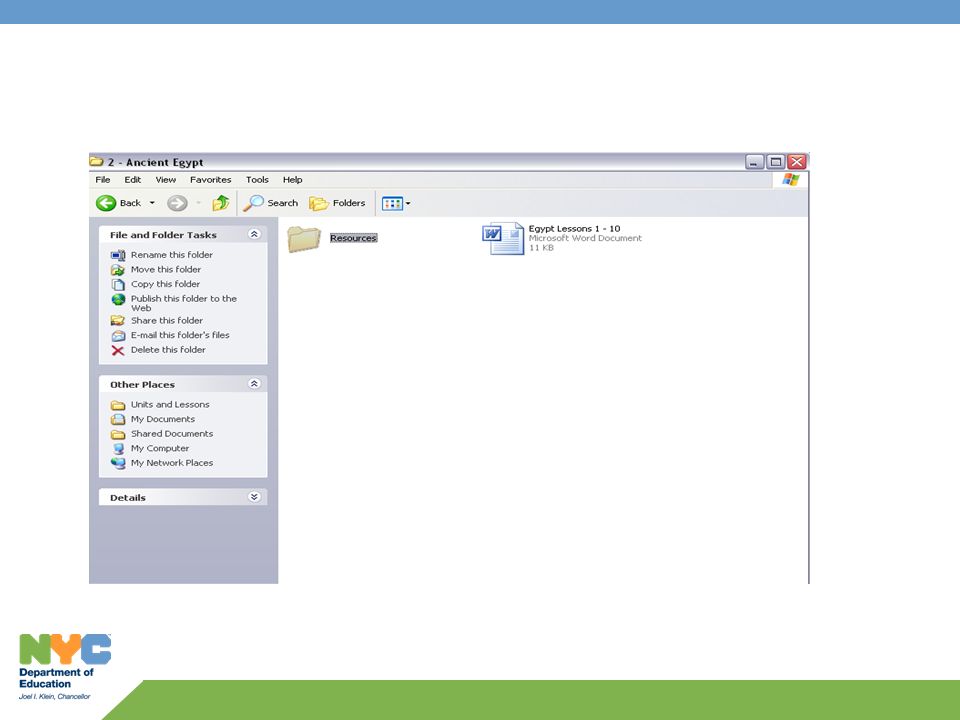
Task: Go to My Documents link
Action: tap(163, 419)
